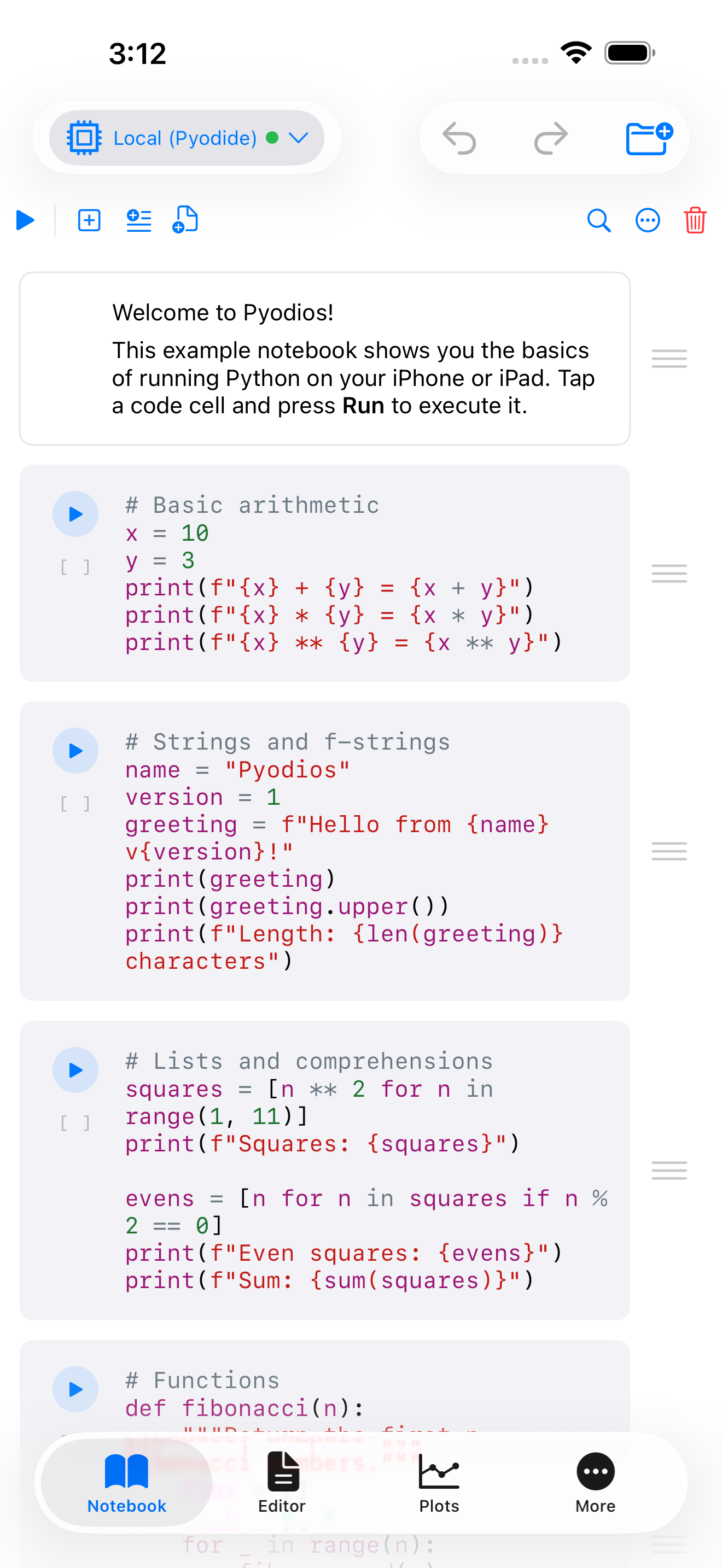The image size is (722, 1568).
Task: Tap the "# Basic arithmetic" comment line
Action: (252, 505)
